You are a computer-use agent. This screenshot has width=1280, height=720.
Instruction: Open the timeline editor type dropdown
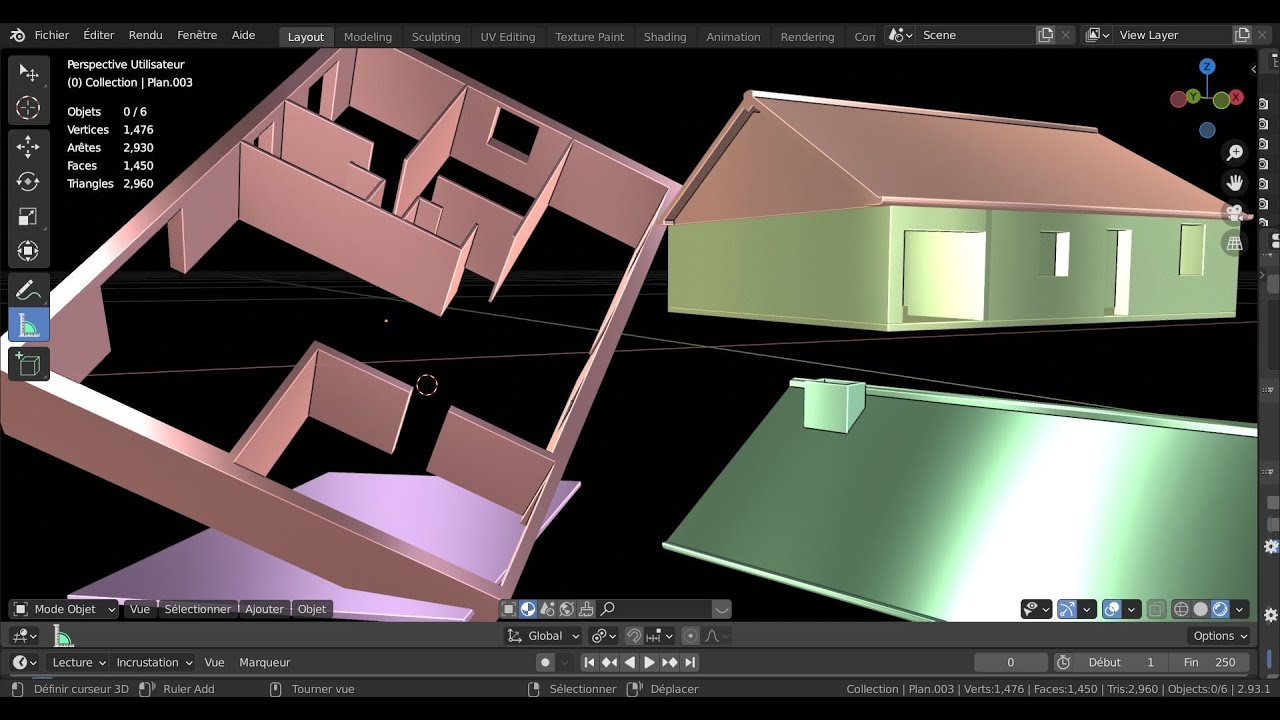pyautogui.click(x=24, y=662)
